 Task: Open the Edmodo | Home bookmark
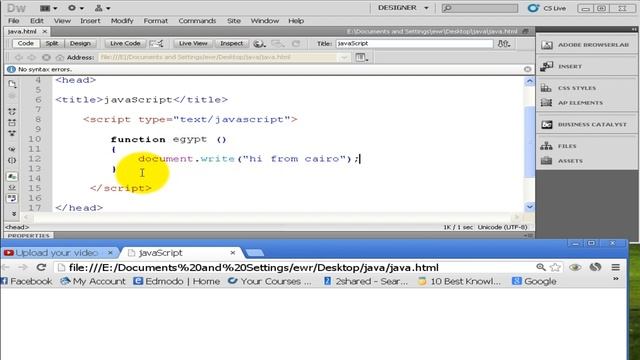tap(177, 281)
